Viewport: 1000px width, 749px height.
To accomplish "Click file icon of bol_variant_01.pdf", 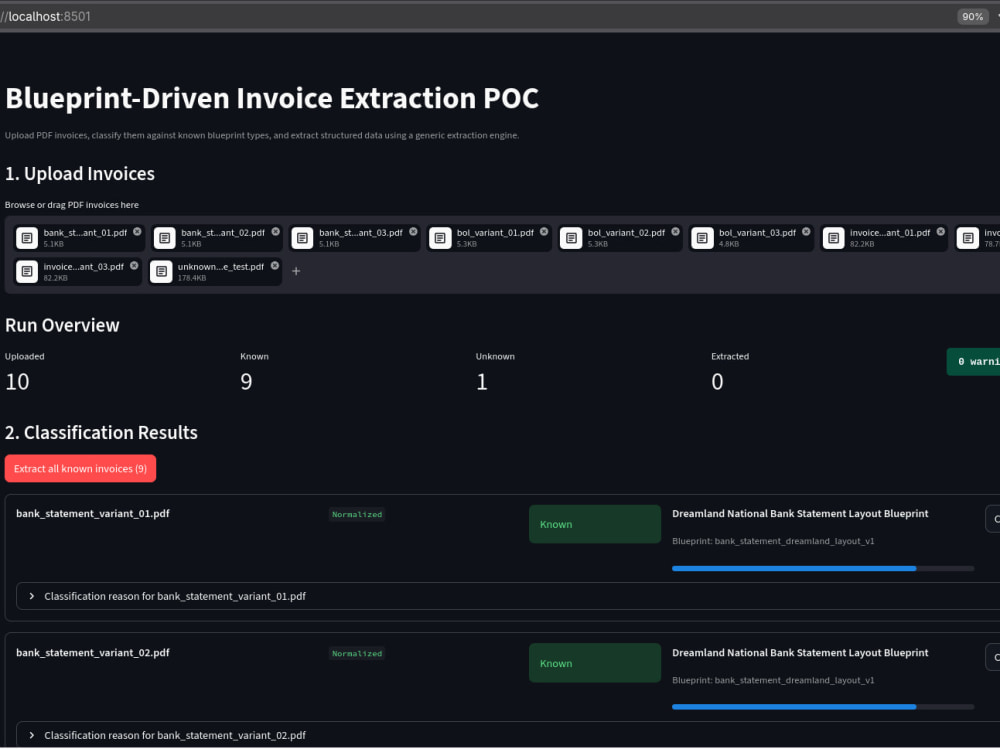I will coord(440,238).
